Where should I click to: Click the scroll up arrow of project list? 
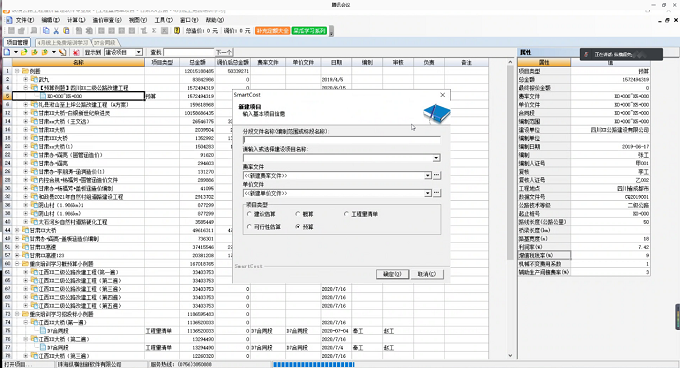pos(510,62)
